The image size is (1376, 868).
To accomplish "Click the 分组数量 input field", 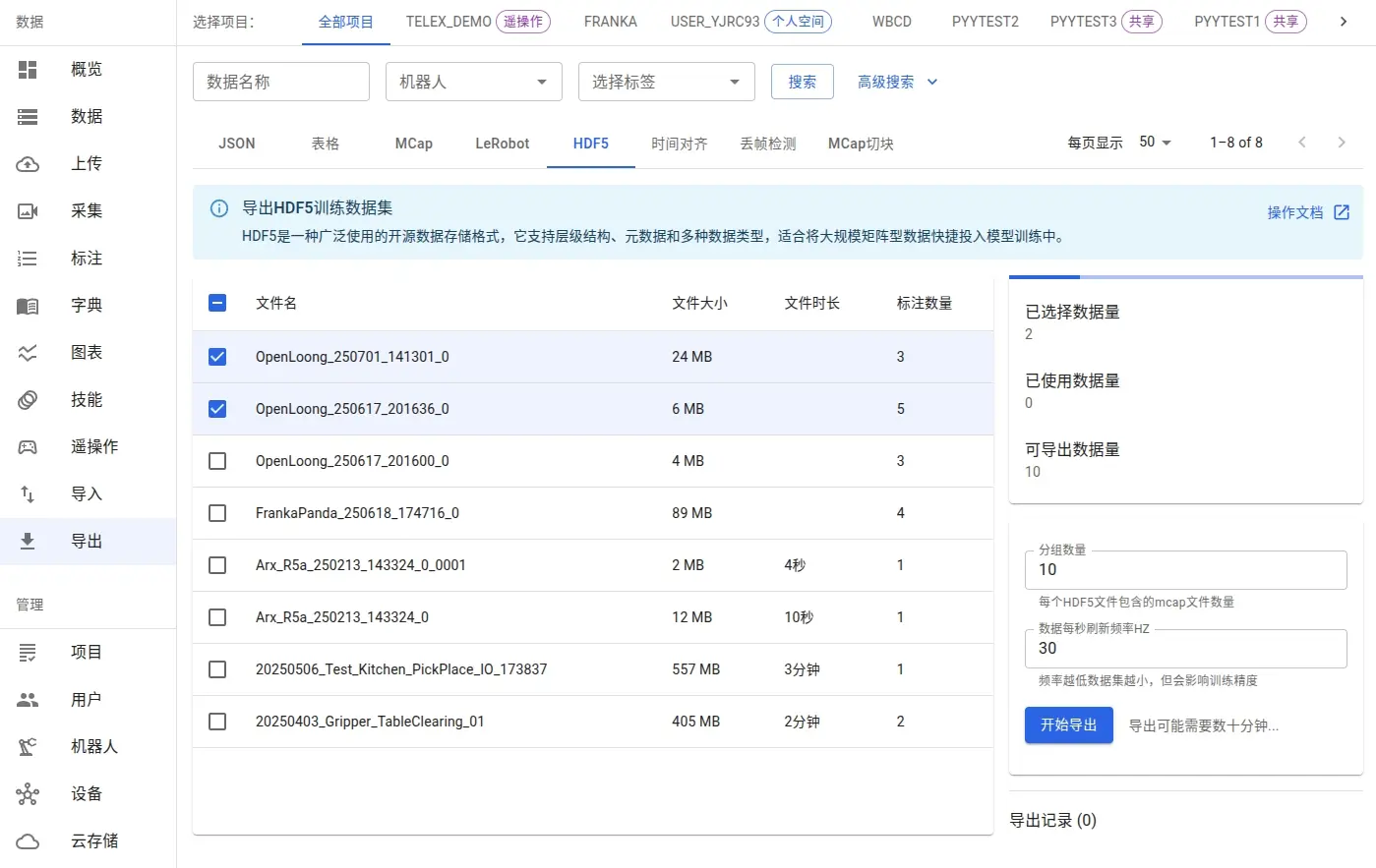I will 1184,570.
